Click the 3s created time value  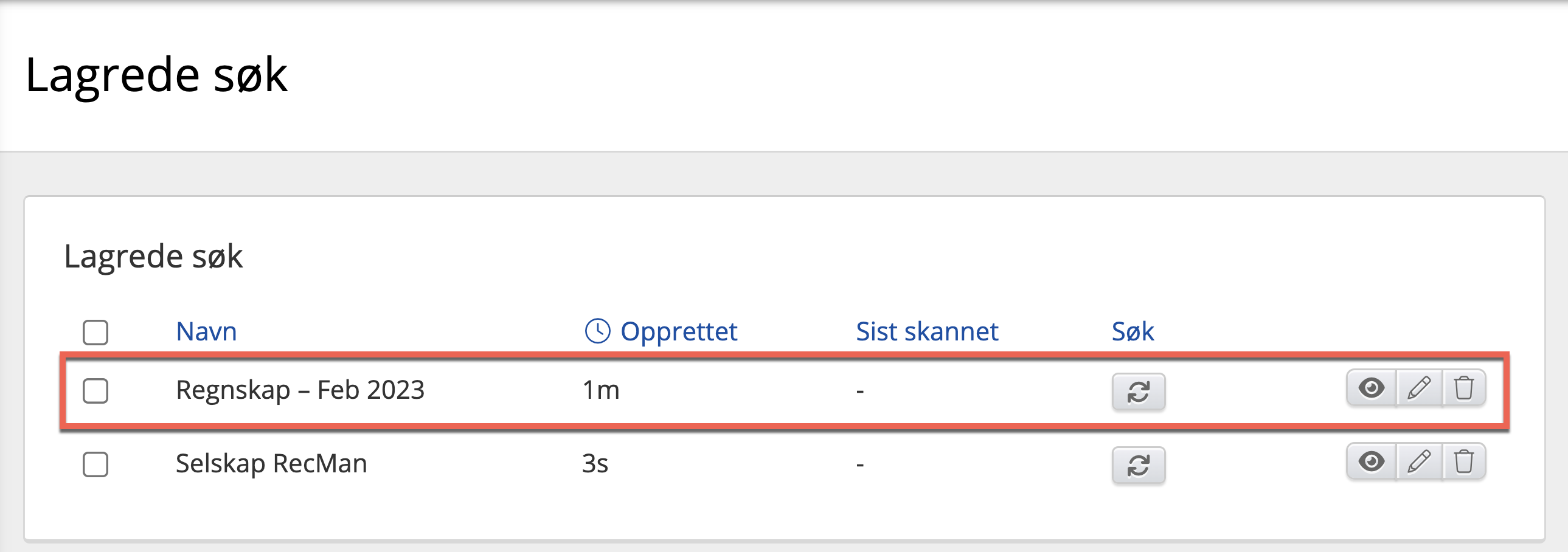595,464
